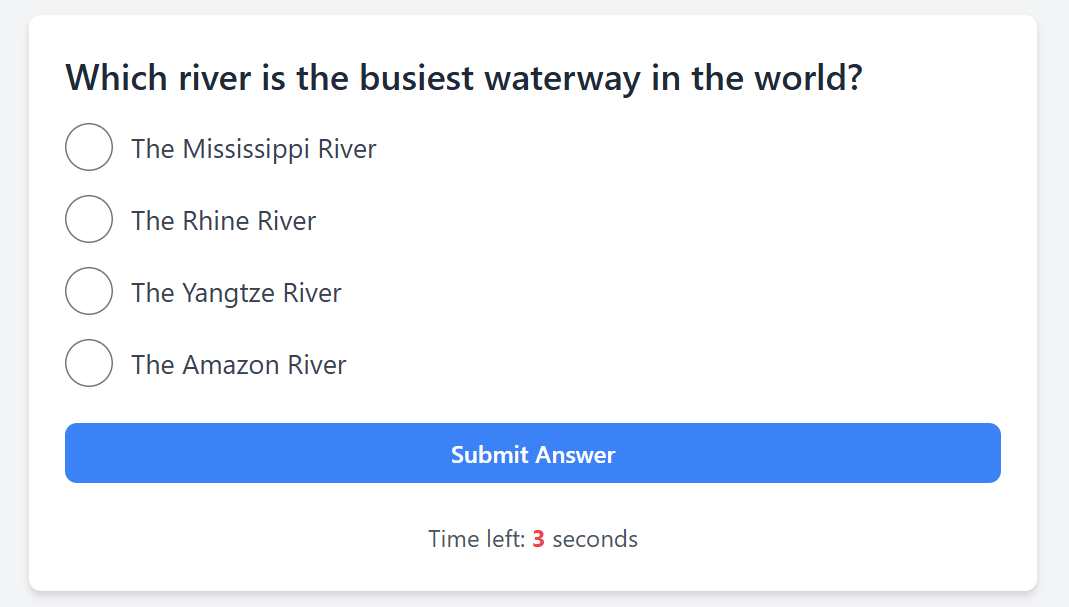Choose the Rhine River radio button
This screenshot has width=1069, height=607.
(89, 219)
